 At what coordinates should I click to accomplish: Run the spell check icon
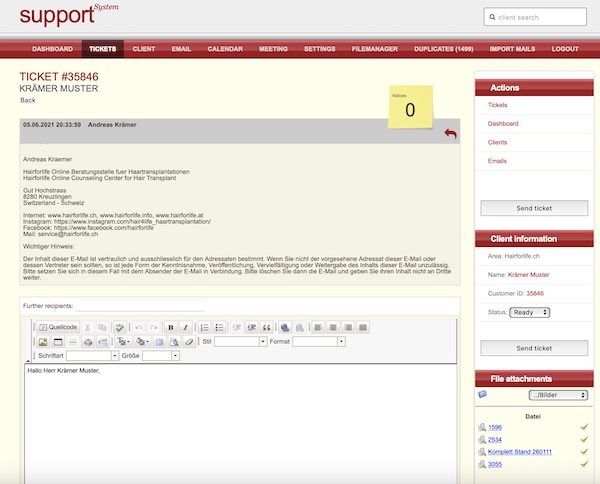[x=120, y=327]
